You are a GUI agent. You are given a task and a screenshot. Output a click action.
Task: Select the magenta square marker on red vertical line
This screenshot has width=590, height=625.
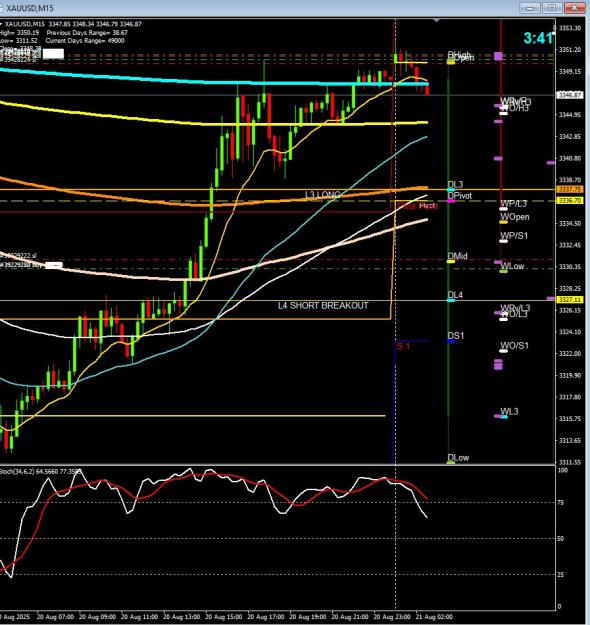[x=498, y=56]
